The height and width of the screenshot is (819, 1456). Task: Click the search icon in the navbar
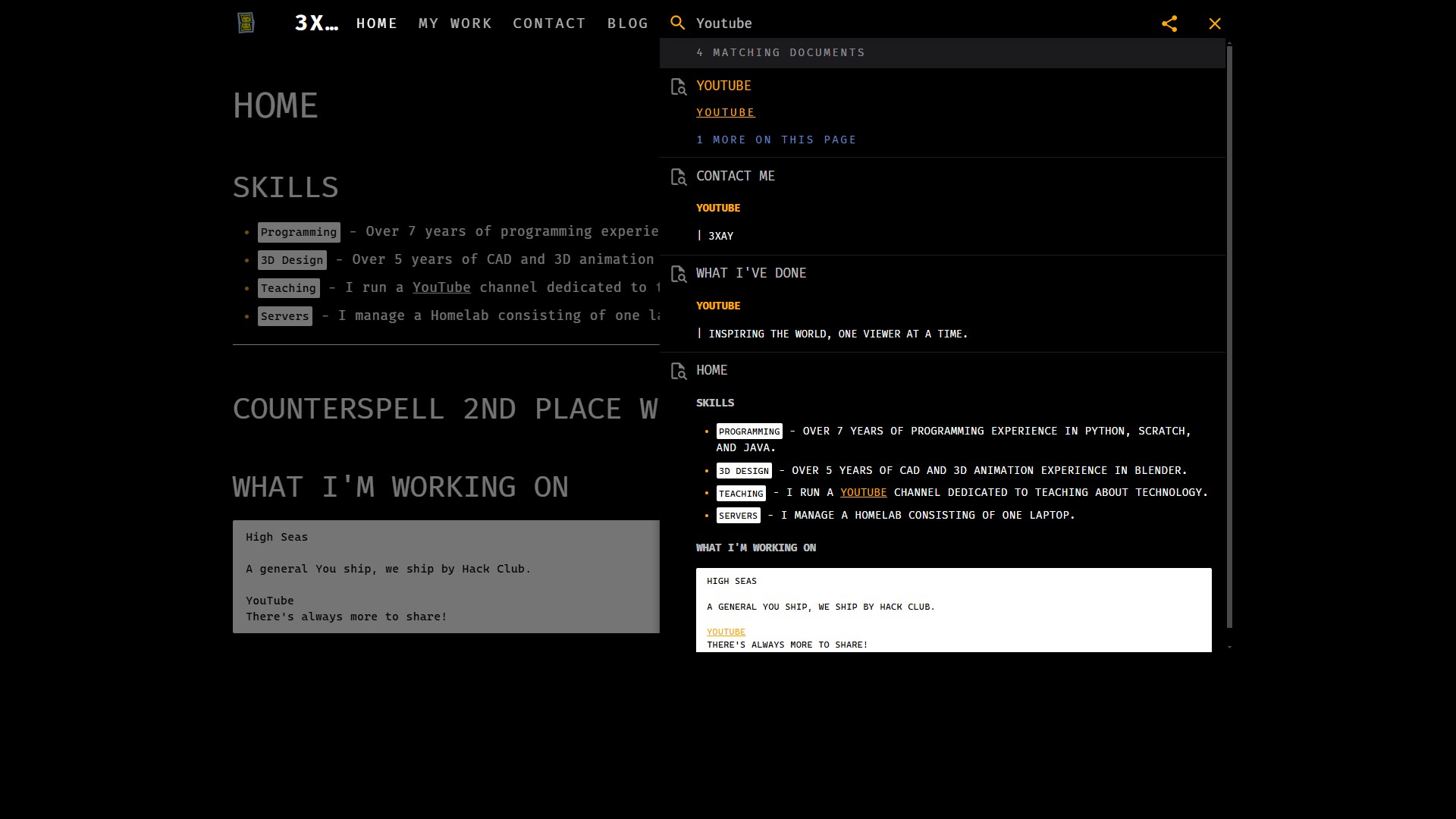click(678, 23)
